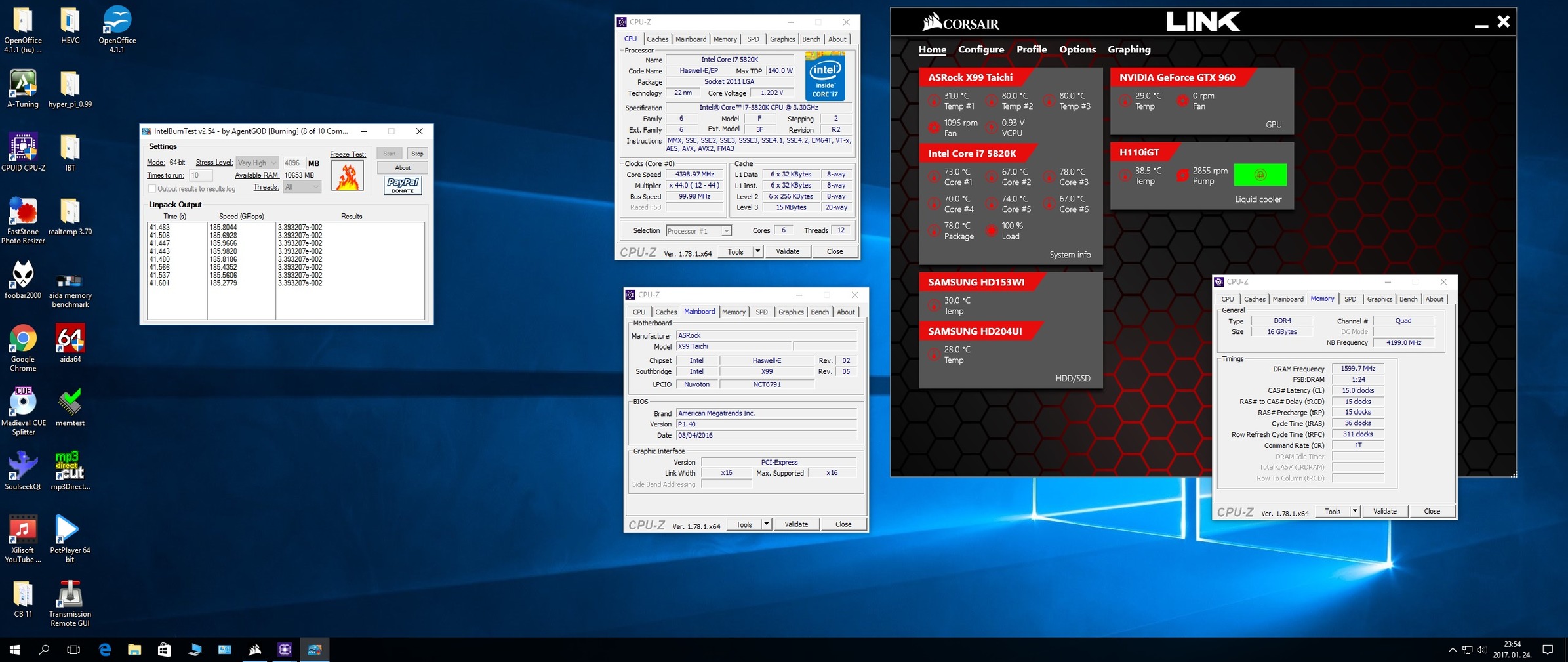Open the Task View taskbar button
This screenshot has width=1568, height=662.
point(73,650)
